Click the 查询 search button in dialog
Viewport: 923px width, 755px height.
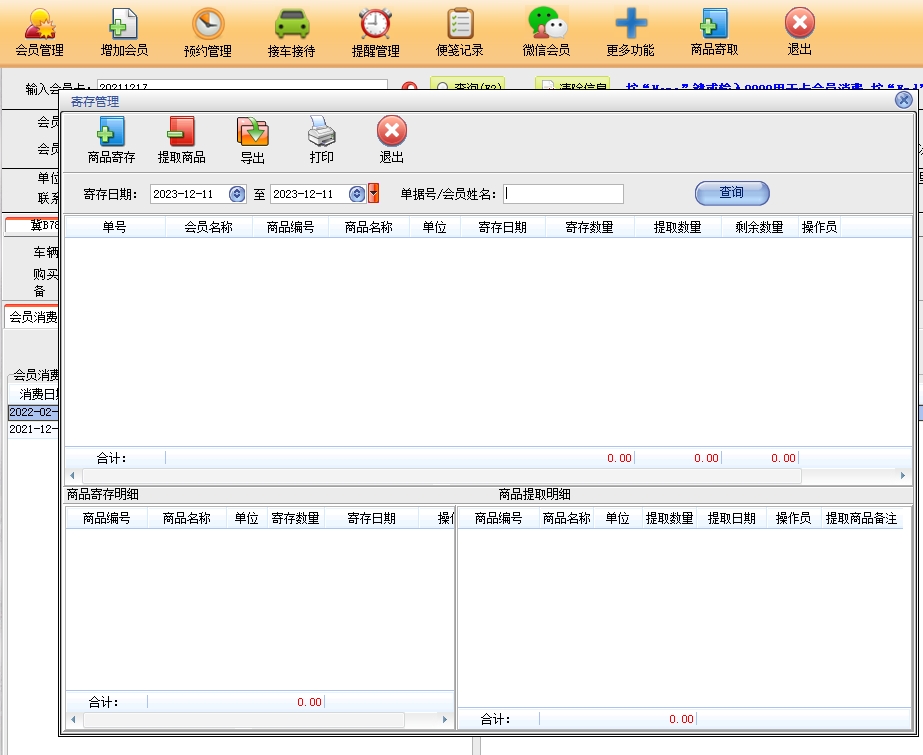pos(731,193)
